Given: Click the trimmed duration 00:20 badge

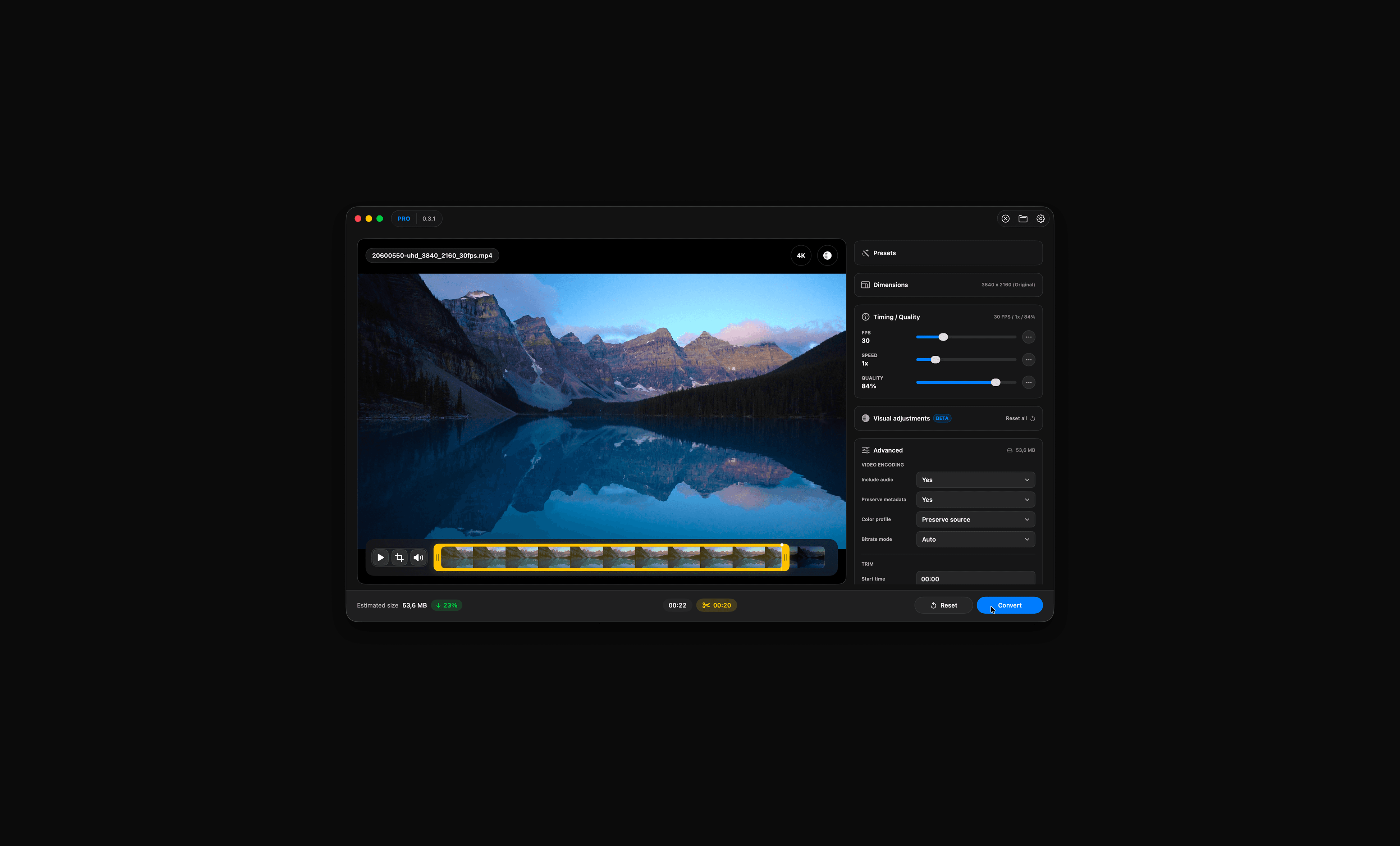Looking at the screenshot, I should (717, 605).
